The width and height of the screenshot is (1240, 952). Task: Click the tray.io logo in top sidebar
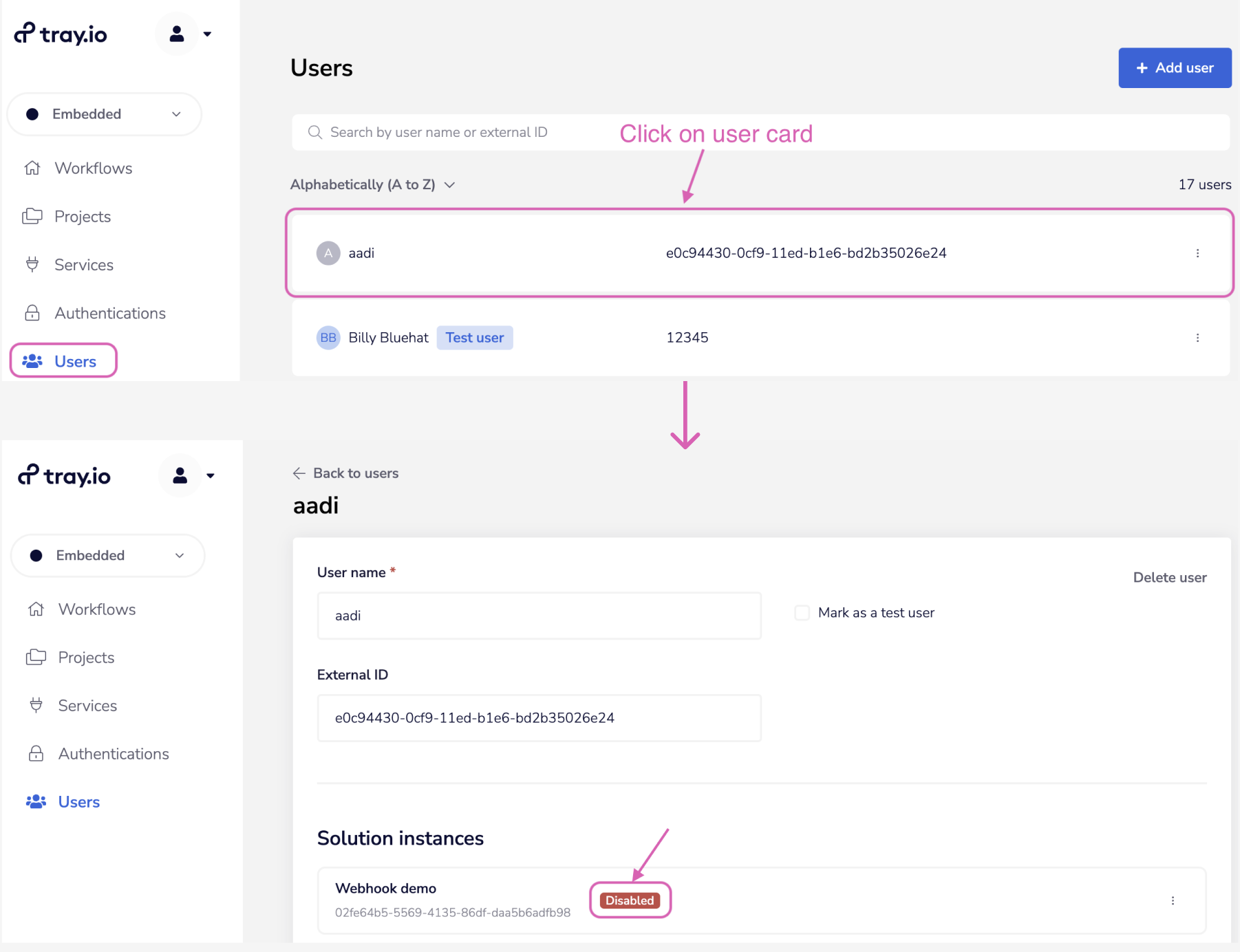tap(61, 34)
